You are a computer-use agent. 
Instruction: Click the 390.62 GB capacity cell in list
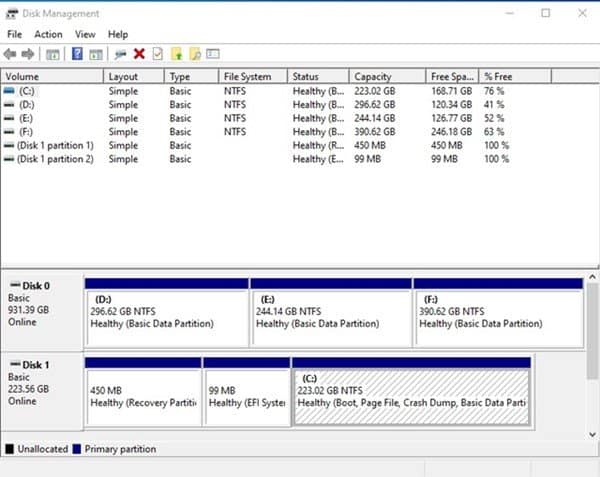[375, 132]
